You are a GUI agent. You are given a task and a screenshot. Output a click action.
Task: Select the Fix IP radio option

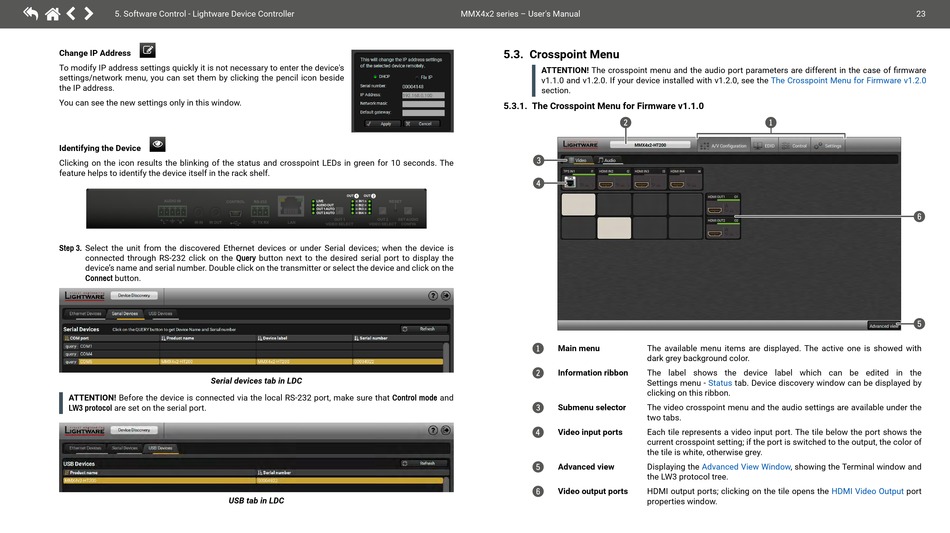(x=424, y=77)
